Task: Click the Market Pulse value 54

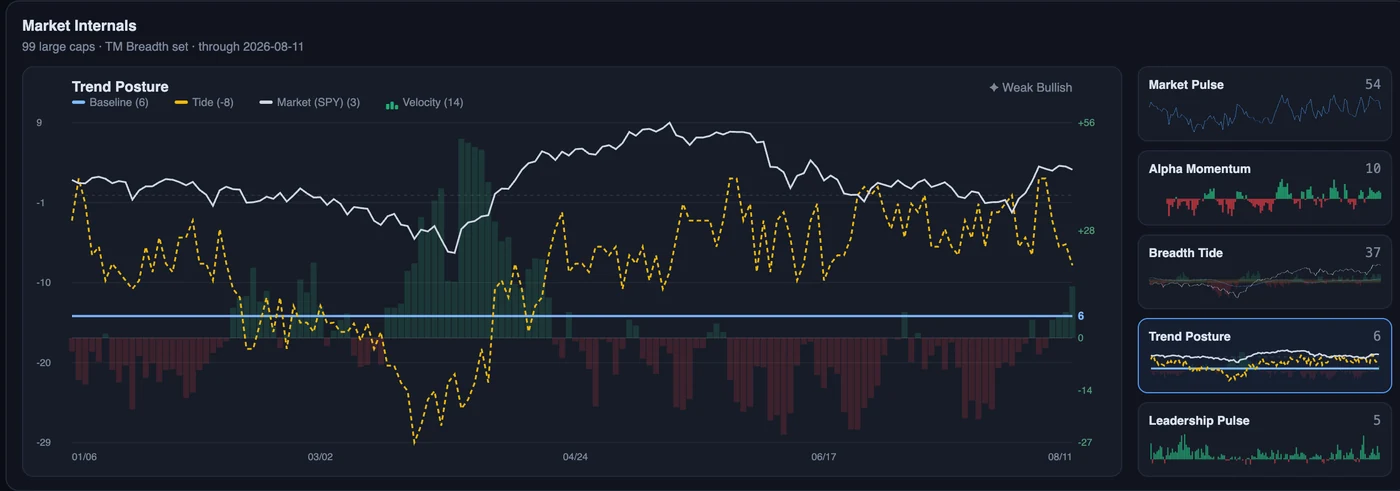Action: click(x=1372, y=85)
